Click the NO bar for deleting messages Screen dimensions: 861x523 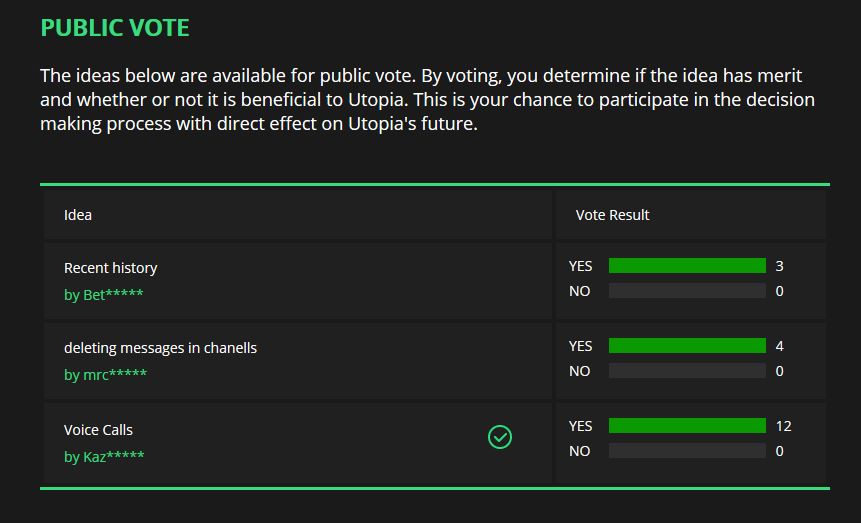pyautogui.click(x=687, y=371)
